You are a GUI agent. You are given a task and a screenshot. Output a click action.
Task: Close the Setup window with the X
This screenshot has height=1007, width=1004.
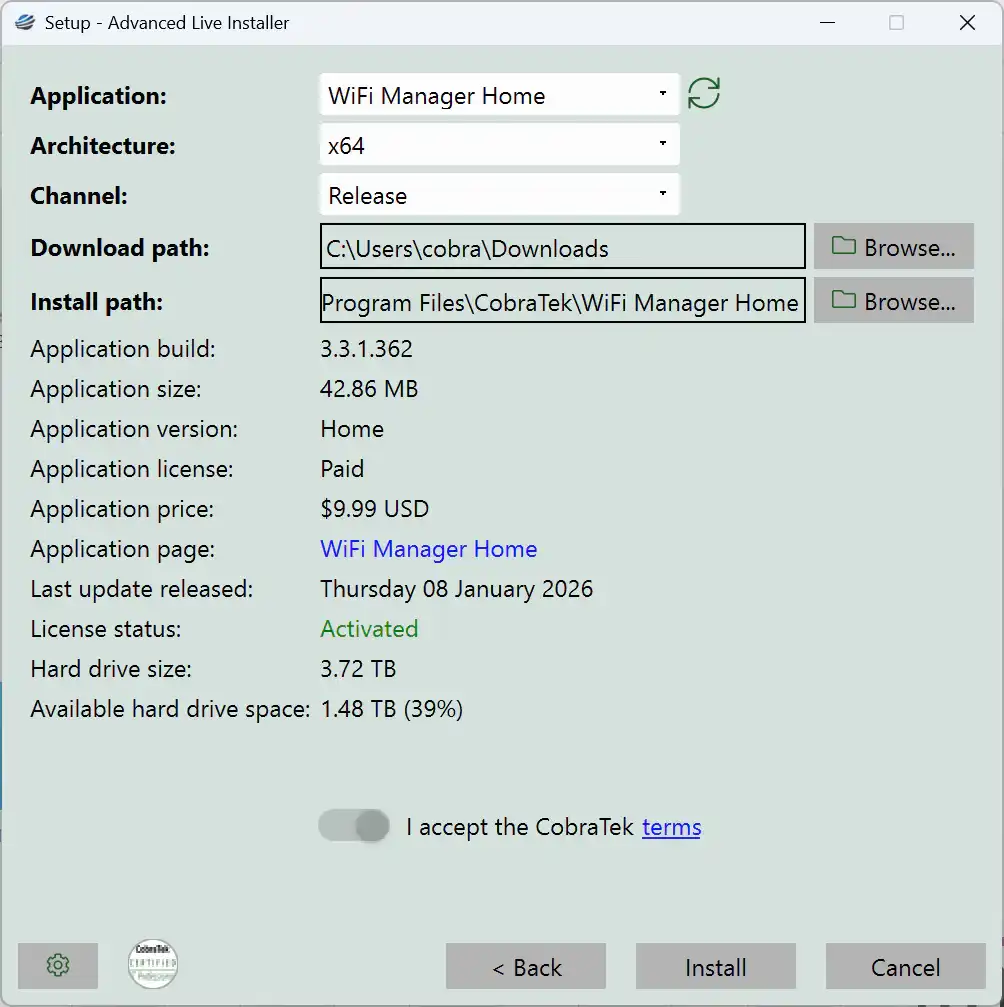pos(967,23)
